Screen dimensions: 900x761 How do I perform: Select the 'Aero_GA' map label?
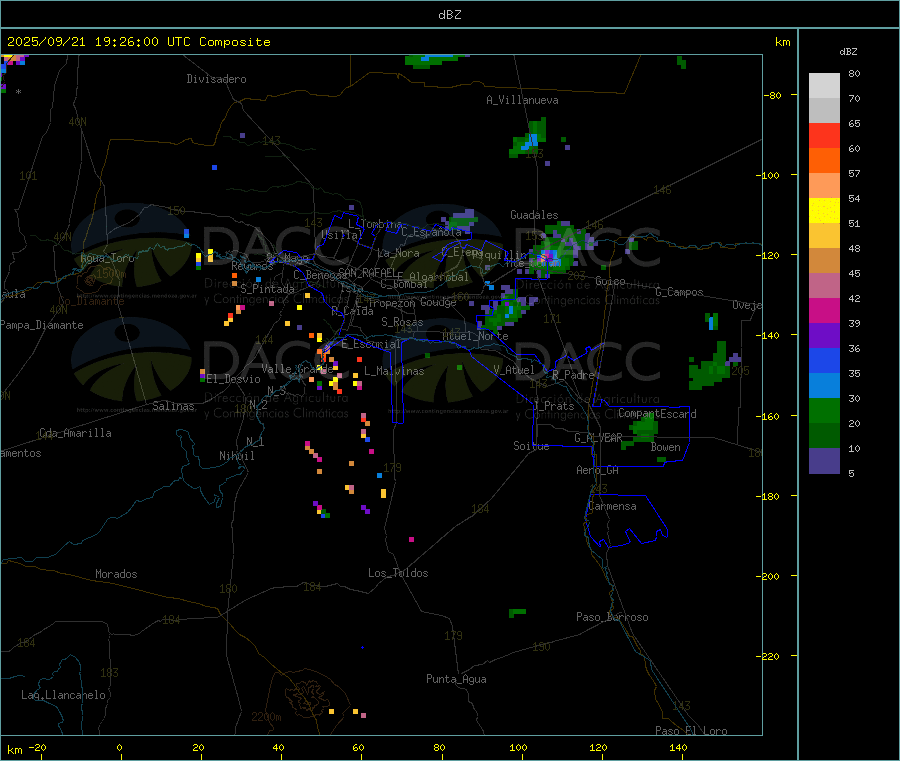598,470
